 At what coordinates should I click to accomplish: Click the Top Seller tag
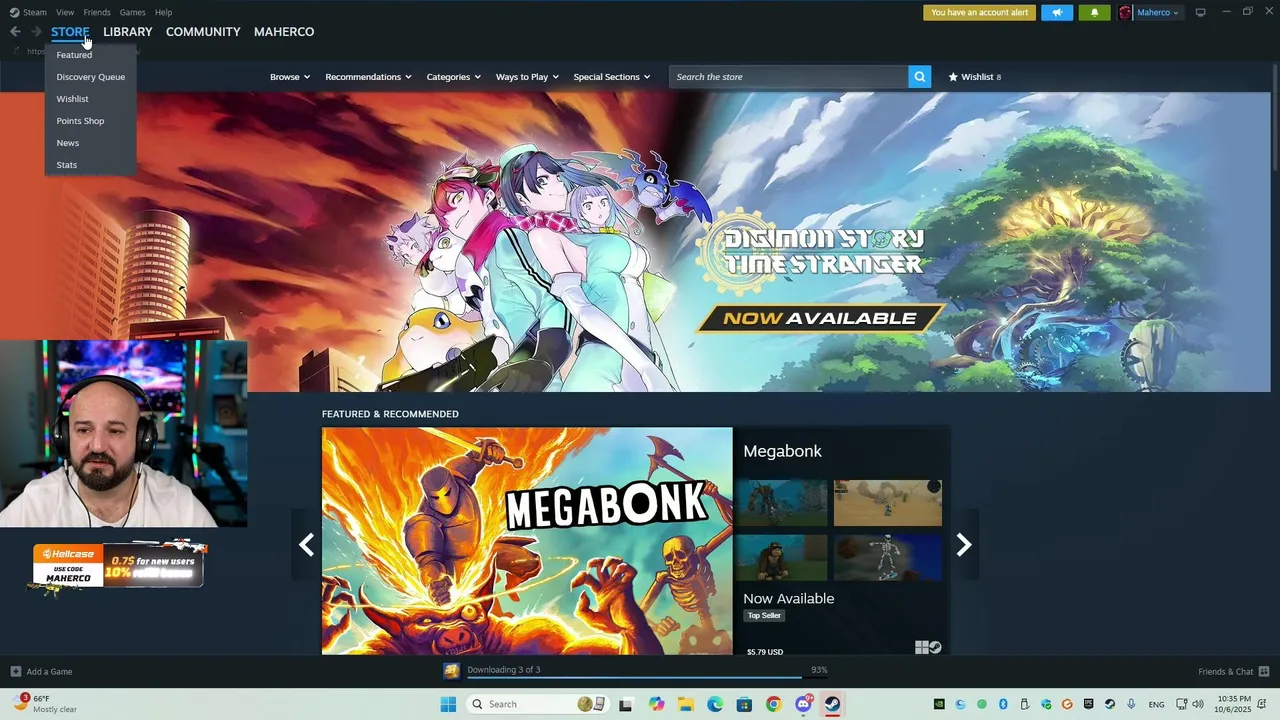click(x=764, y=616)
